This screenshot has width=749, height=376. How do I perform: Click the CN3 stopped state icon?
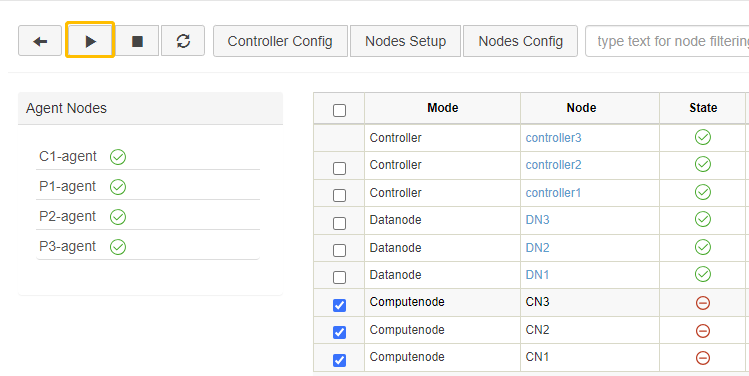click(x=703, y=303)
